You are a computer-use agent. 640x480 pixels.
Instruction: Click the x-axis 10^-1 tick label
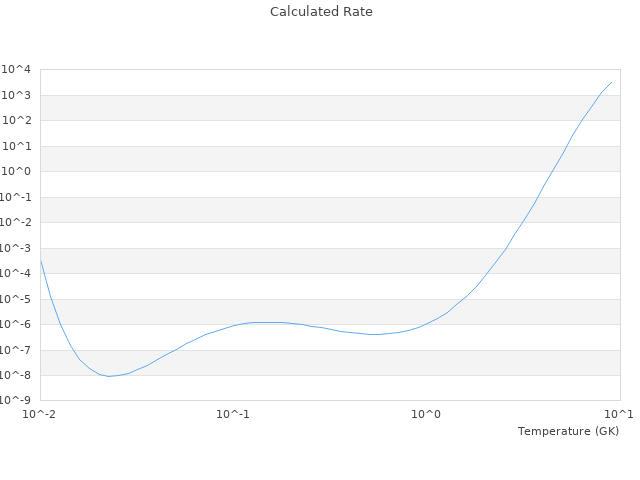click(x=233, y=414)
